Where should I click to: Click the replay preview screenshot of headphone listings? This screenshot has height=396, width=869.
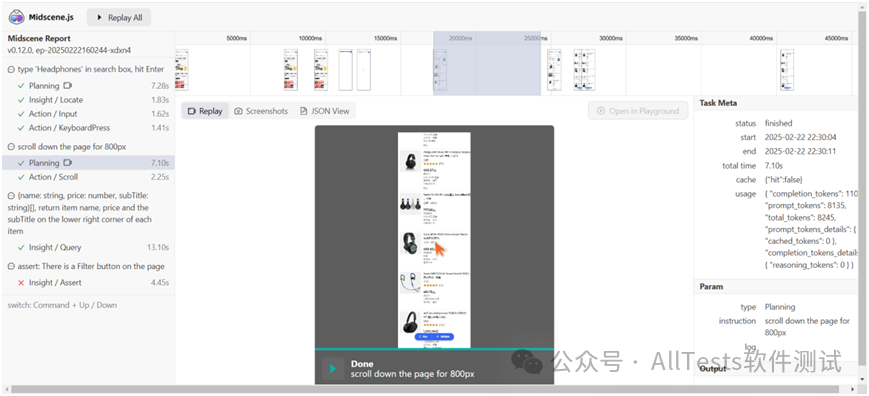click(x=434, y=240)
